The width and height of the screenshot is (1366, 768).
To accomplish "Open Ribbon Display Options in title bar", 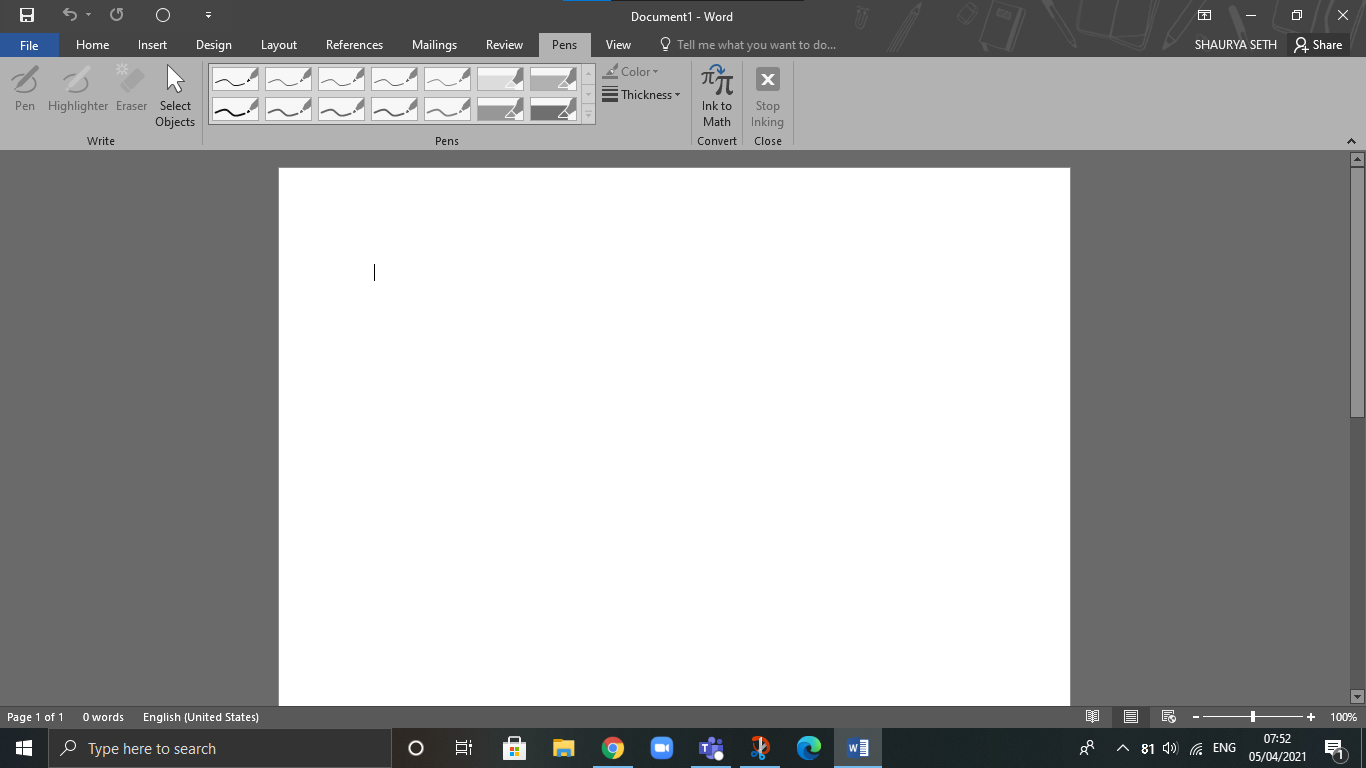I will pyautogui.click(x=1205, y=15).
